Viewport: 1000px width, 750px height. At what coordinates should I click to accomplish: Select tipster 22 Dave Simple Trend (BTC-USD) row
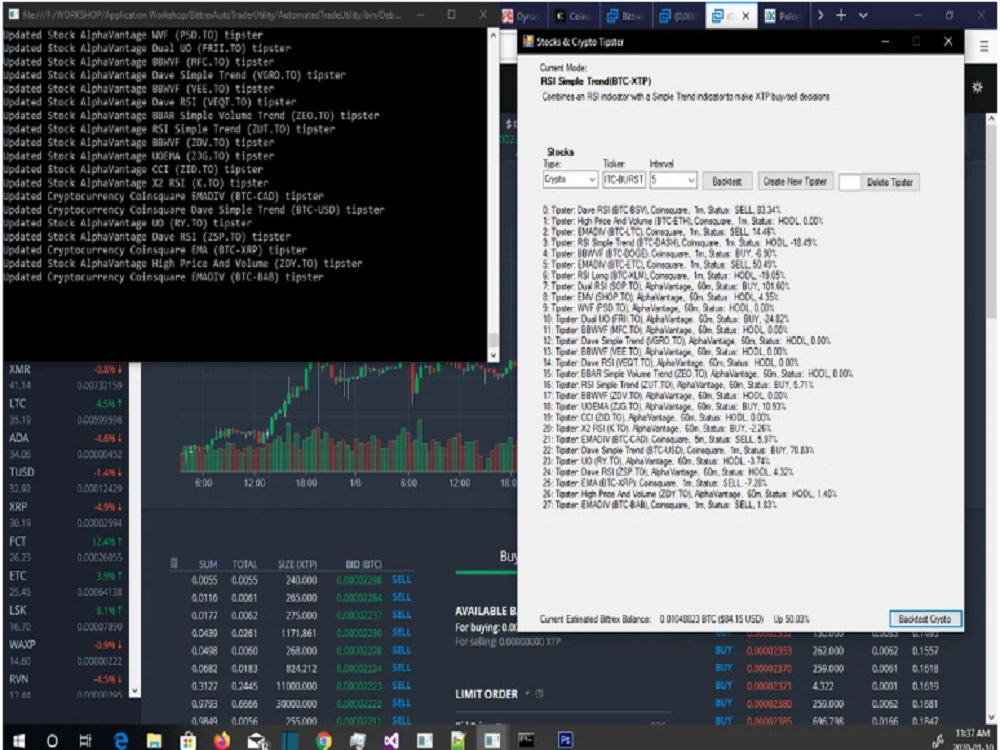pyautogui.click(x=678, y=450)
